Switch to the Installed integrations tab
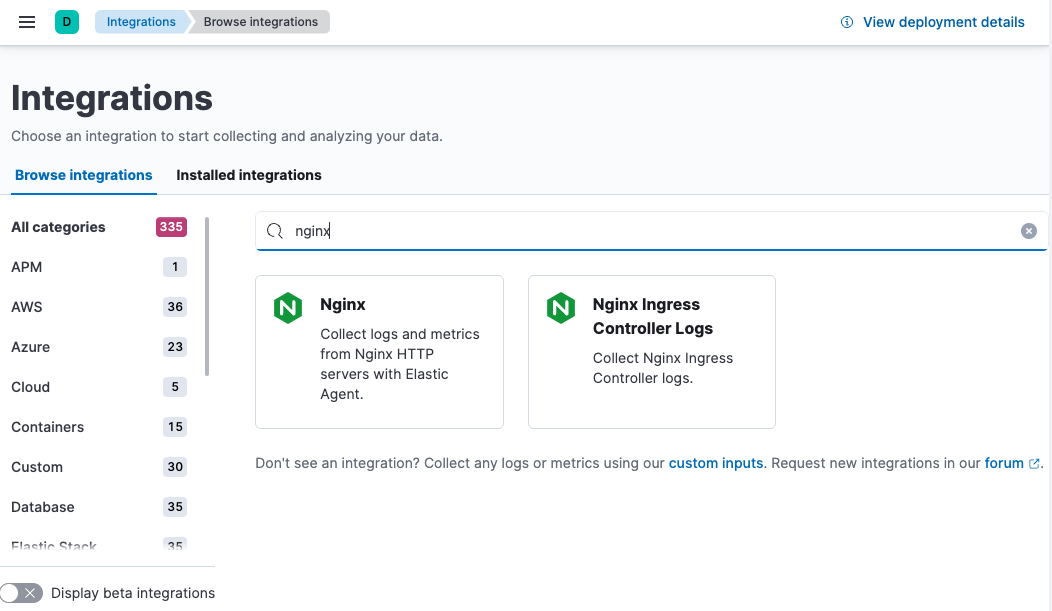 [248, 175]
